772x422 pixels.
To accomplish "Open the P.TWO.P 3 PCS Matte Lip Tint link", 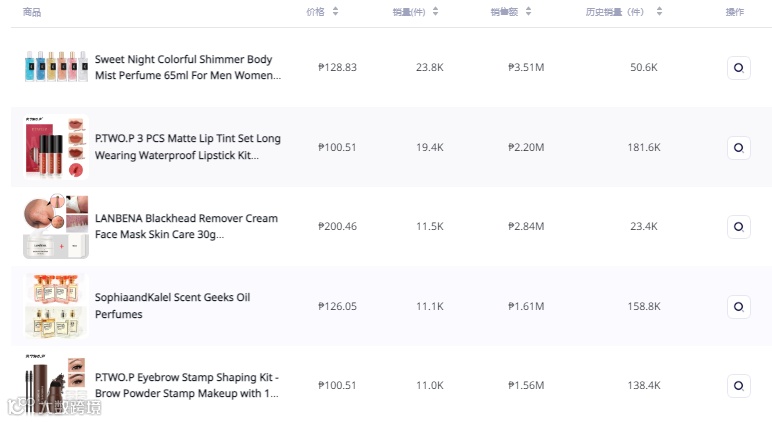I will [x=187, y=147].
